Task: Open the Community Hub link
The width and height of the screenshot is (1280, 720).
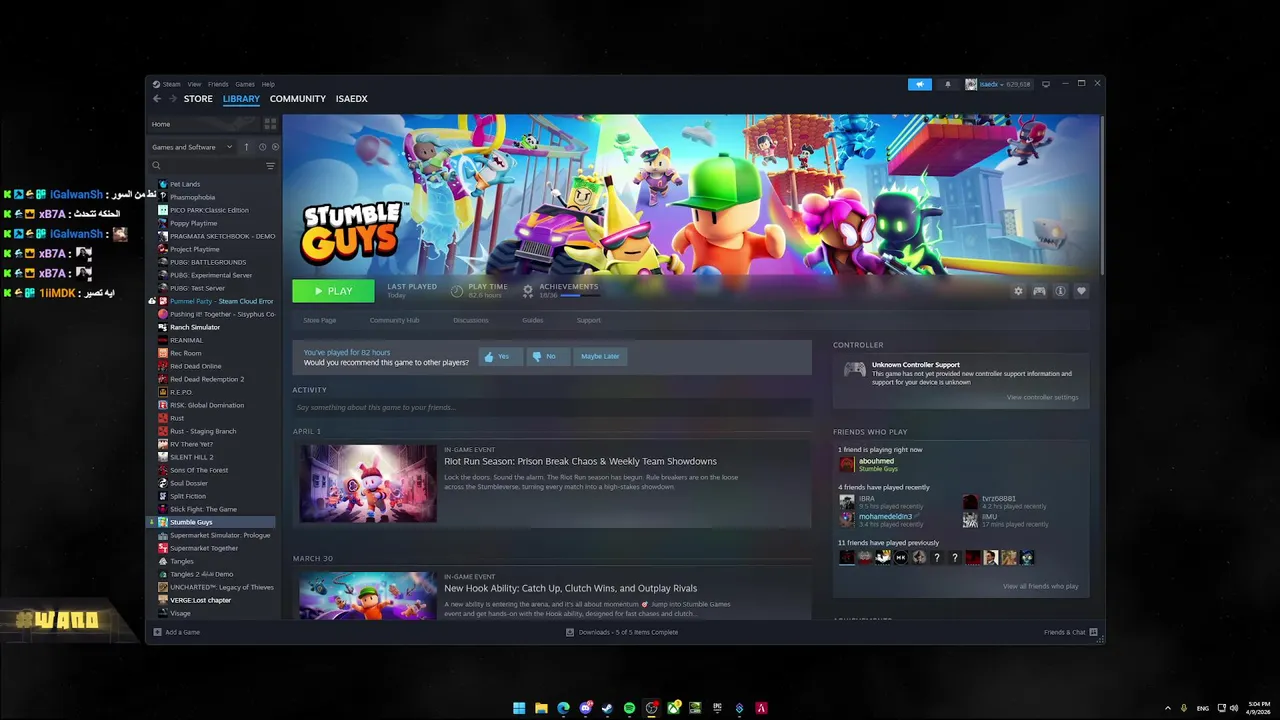Action: pos(394,320)
